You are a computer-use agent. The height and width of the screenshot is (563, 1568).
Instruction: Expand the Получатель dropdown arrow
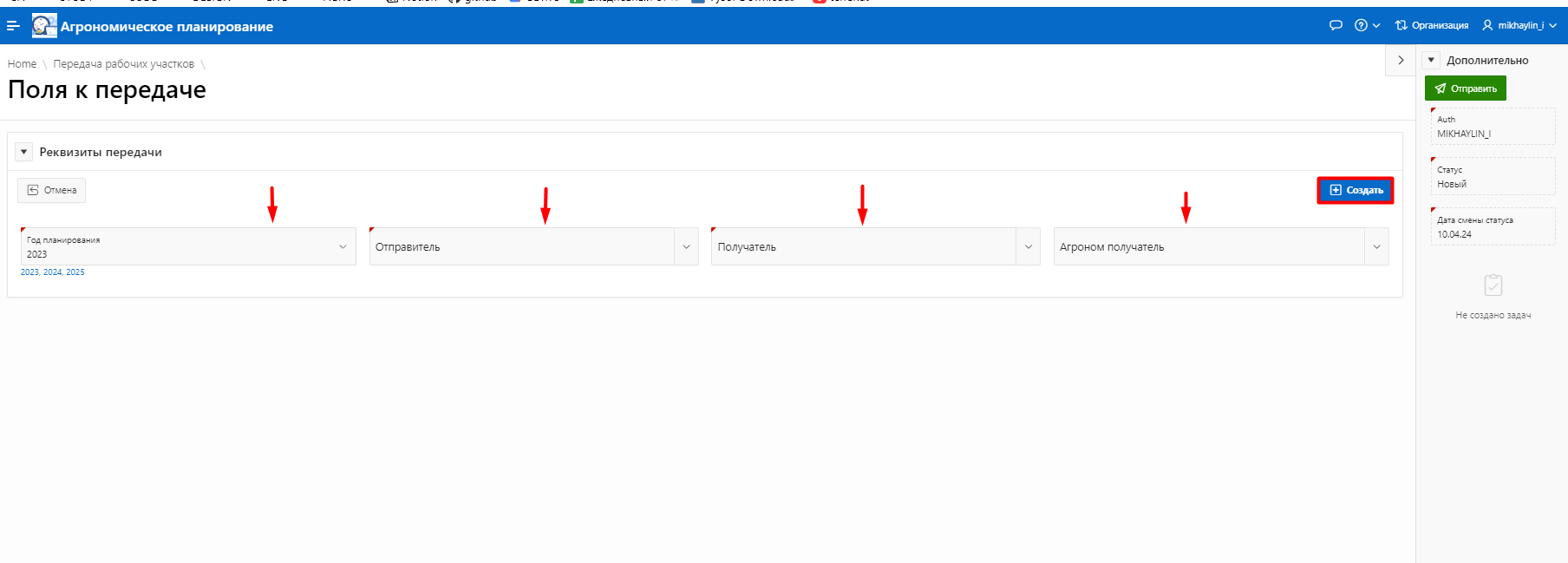click(x=1028, y=247)
